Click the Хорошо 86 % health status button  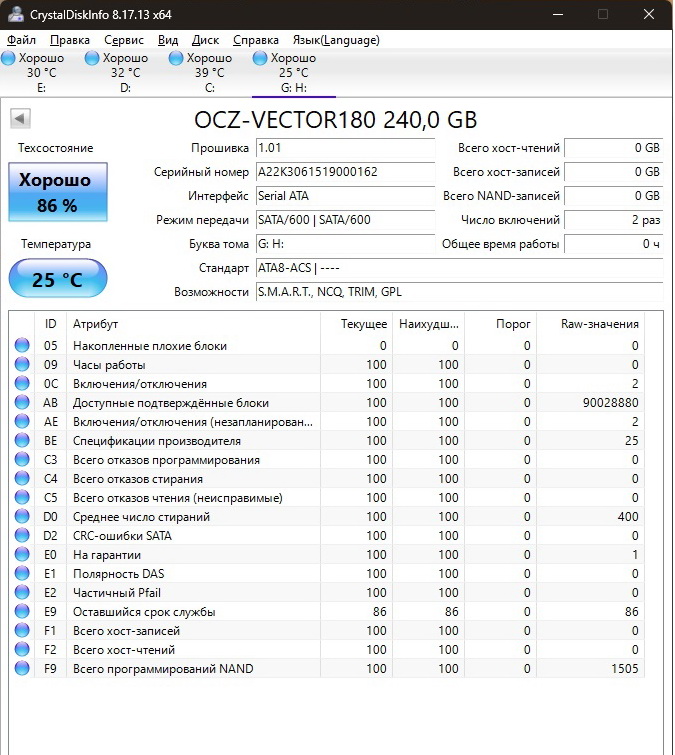[x=58, y=192]
